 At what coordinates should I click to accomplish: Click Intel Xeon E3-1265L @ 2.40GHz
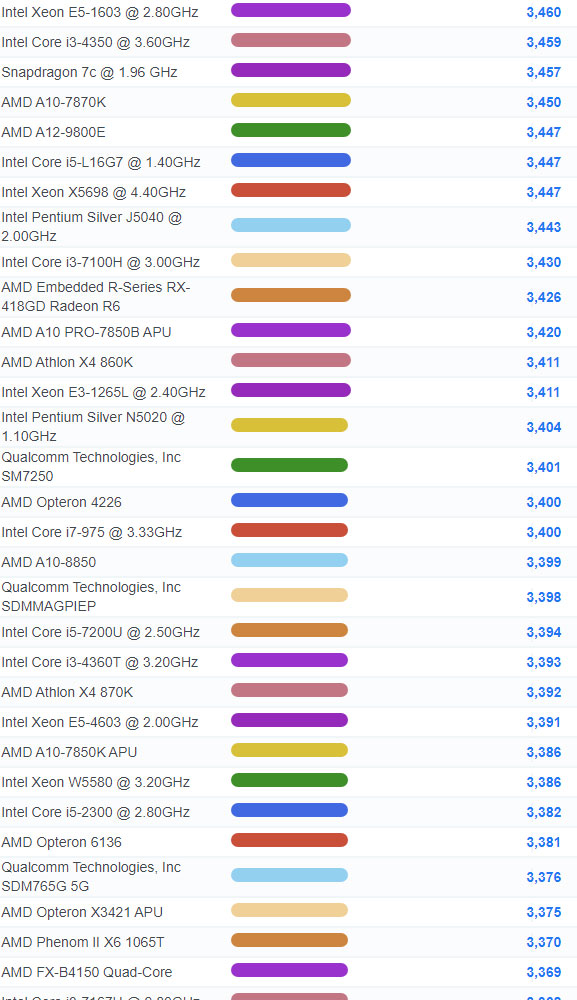(103, 392)
